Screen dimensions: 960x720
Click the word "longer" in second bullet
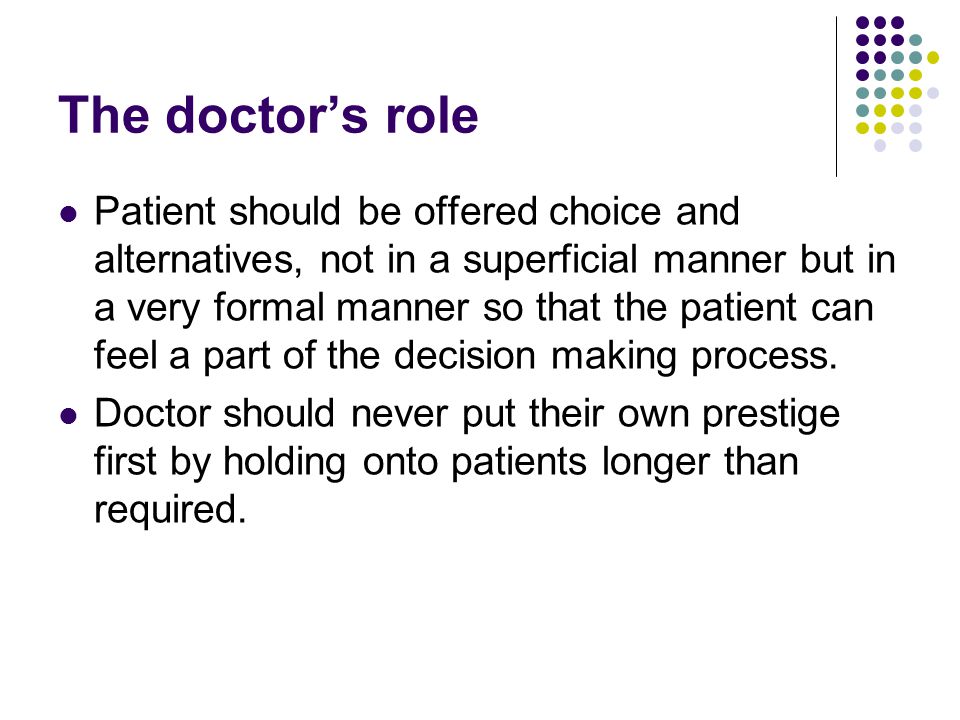(x=655, y=463)
